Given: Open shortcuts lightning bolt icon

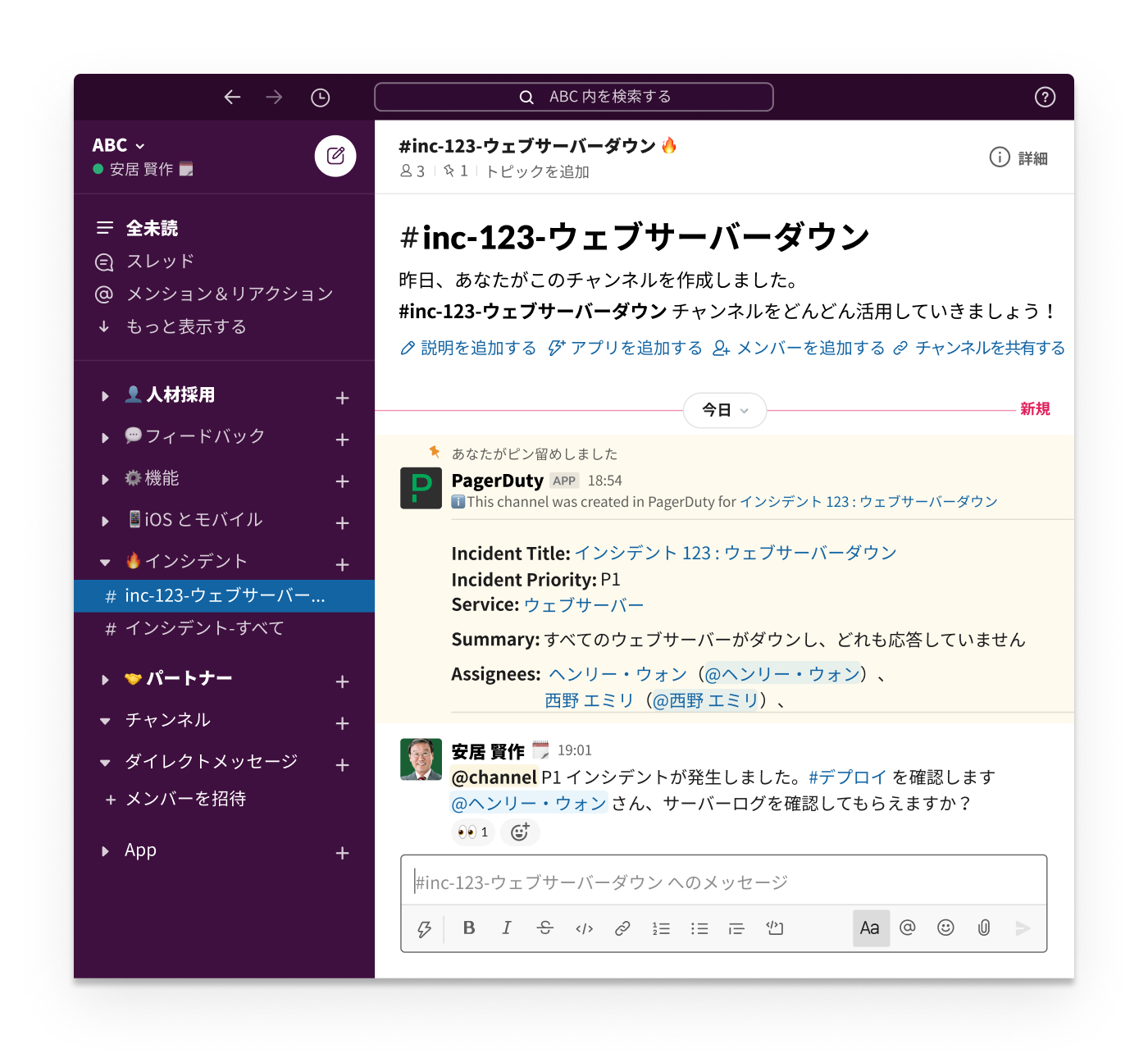Looking at the screenshot, I should click(x=424, y=928).
